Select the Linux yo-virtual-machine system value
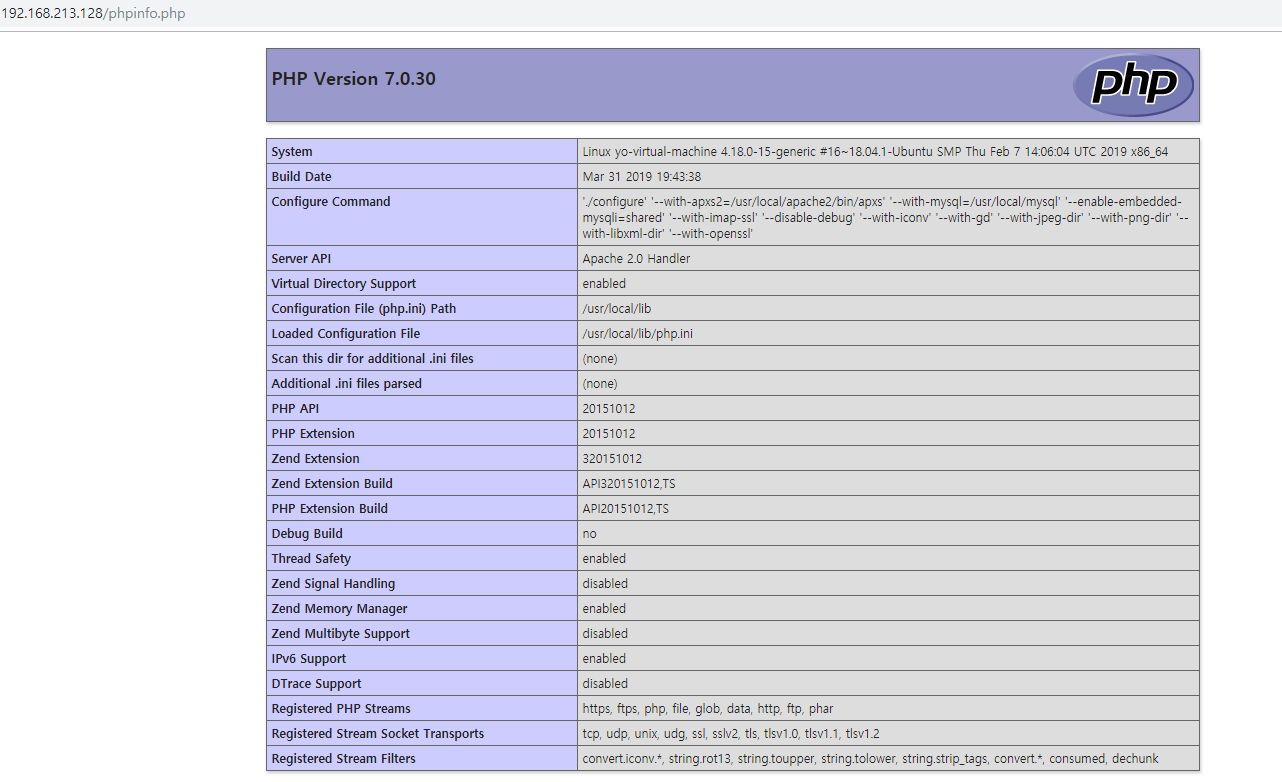This screenshot has width=1282, height=782. (875, 152)
